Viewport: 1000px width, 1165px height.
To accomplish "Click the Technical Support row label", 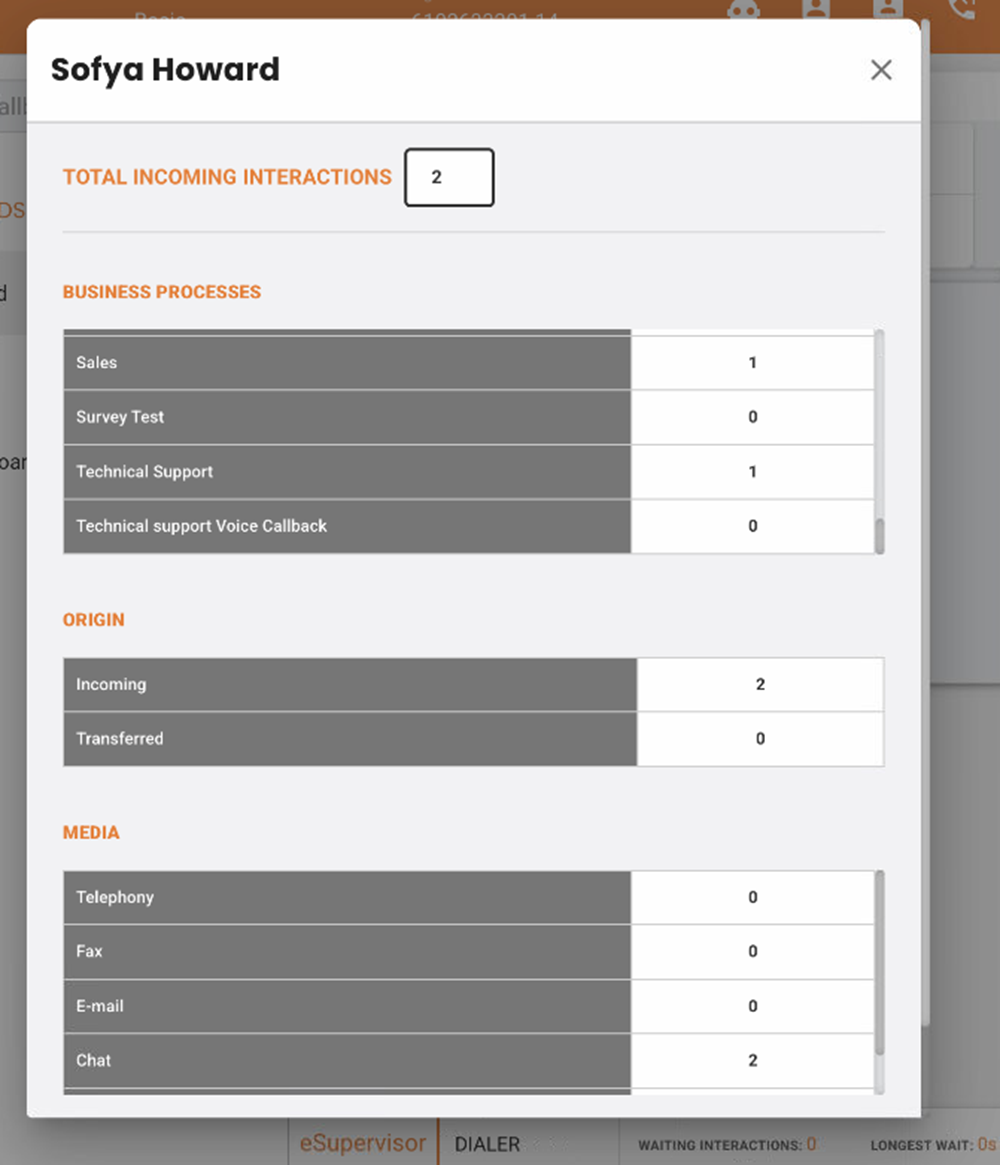I will click(x=145, y=472).
